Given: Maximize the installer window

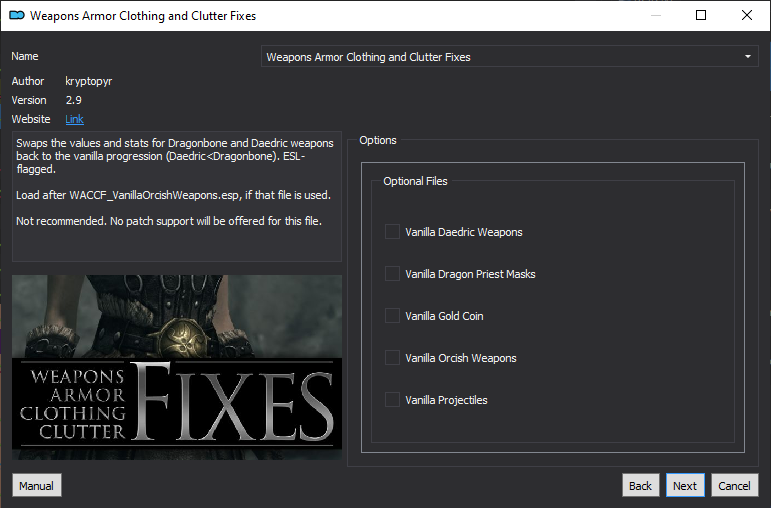Looking at the screenshot, I should click(x=701, y=16).
